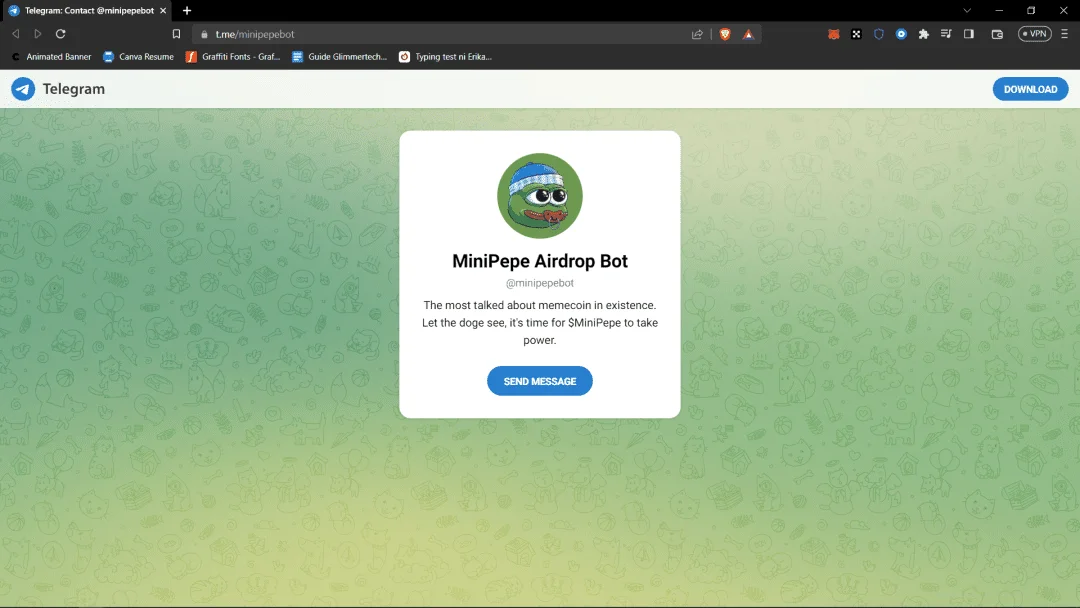This screenshot has width=1080, height=608.
Task: Open the media playlist music icon
Action: click(946, 34)
